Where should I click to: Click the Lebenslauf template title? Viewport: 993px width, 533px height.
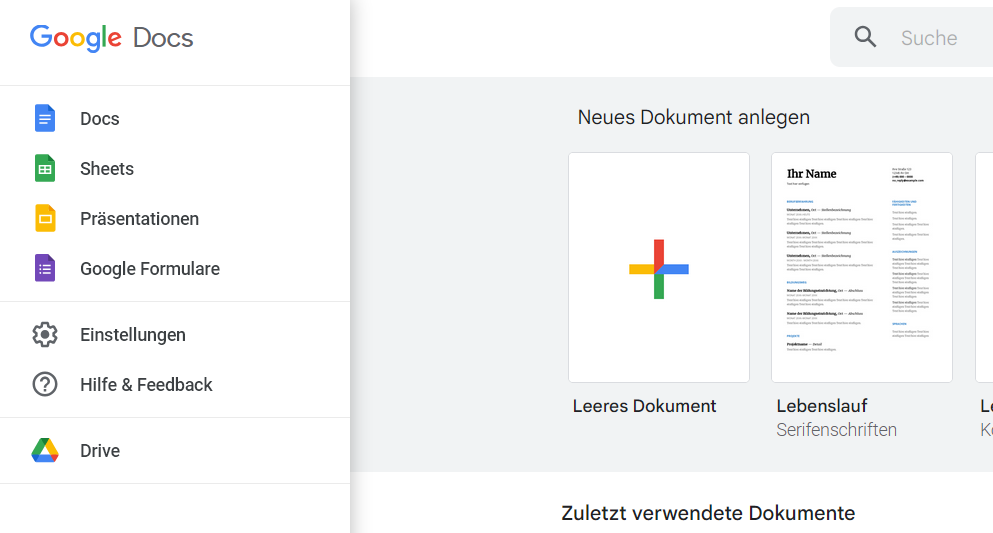[821, 406]
